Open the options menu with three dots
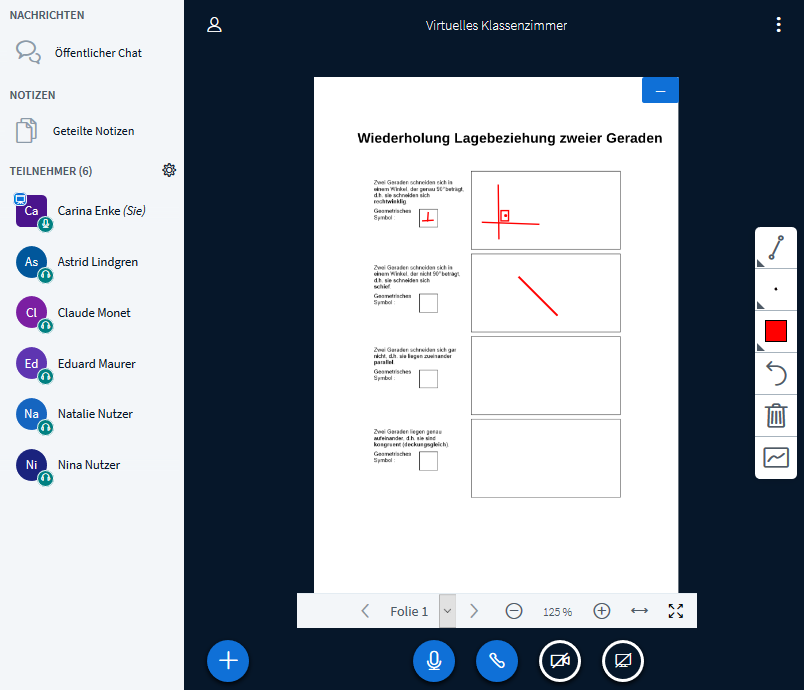 coord(779,24)
